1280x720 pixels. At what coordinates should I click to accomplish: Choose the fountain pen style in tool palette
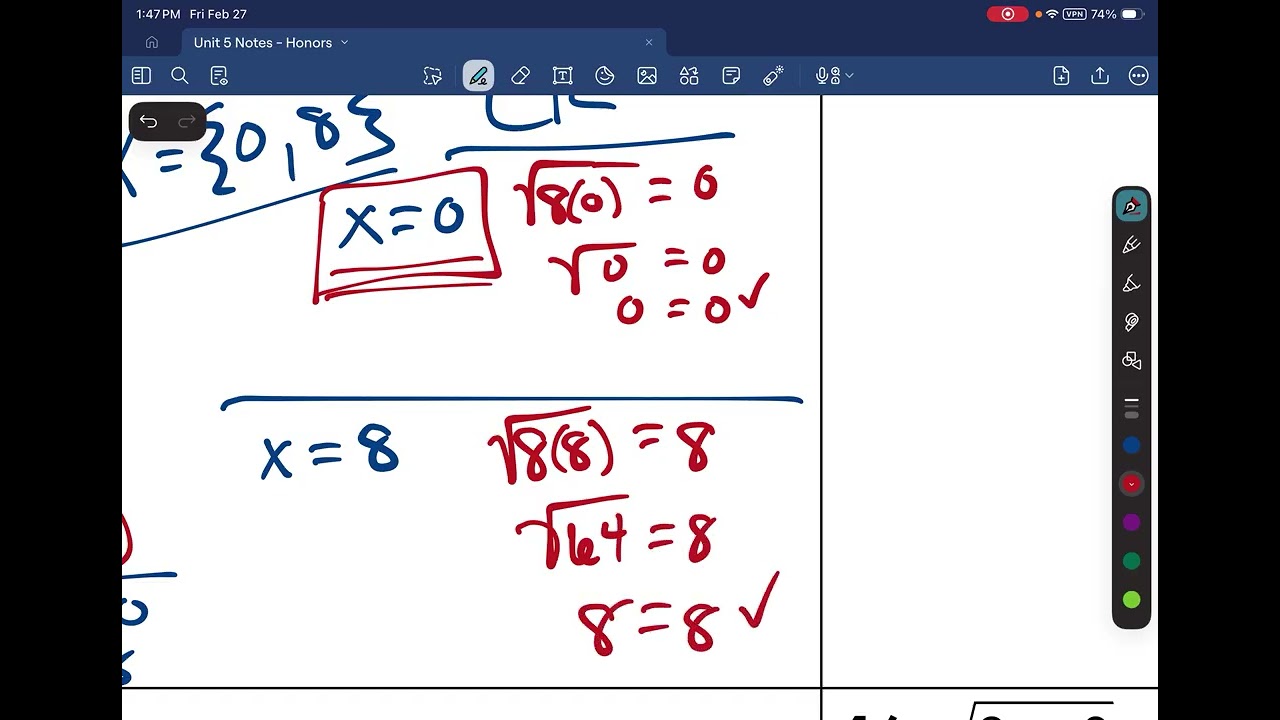click(x=1132, y=206)
